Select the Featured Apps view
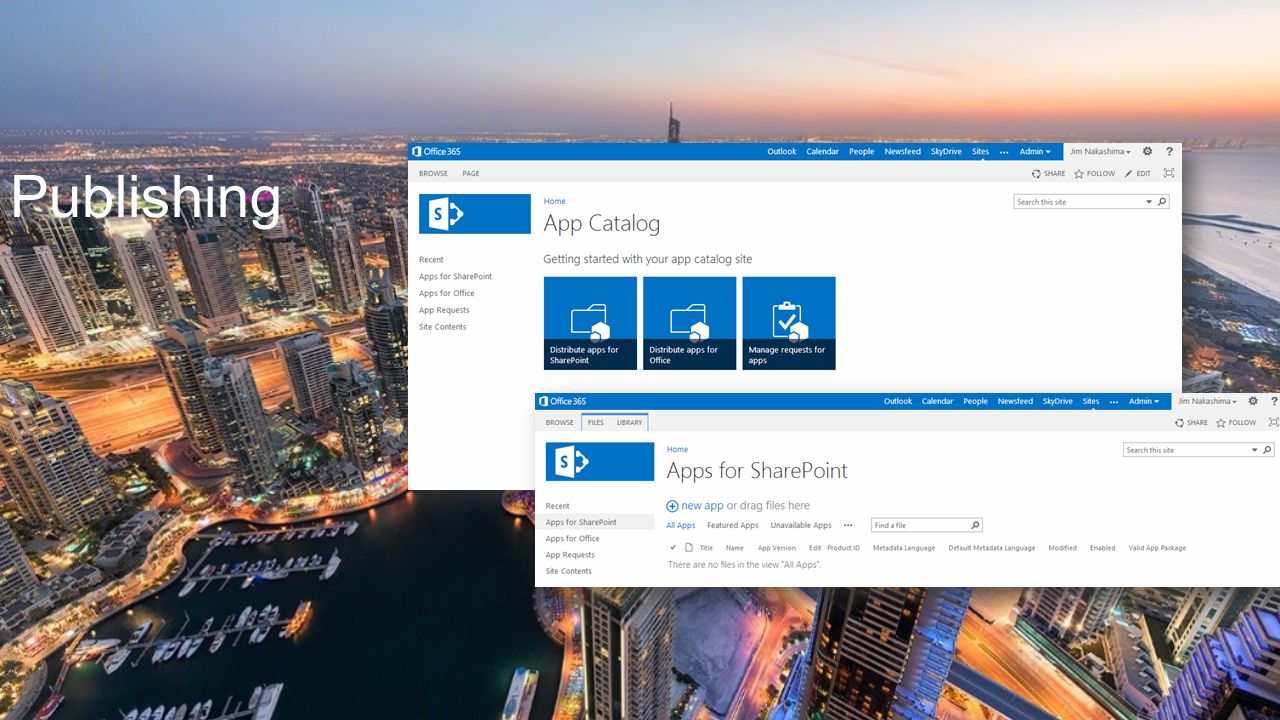The width and height of the screenshot is (1280, 720). tap(733, 525)
